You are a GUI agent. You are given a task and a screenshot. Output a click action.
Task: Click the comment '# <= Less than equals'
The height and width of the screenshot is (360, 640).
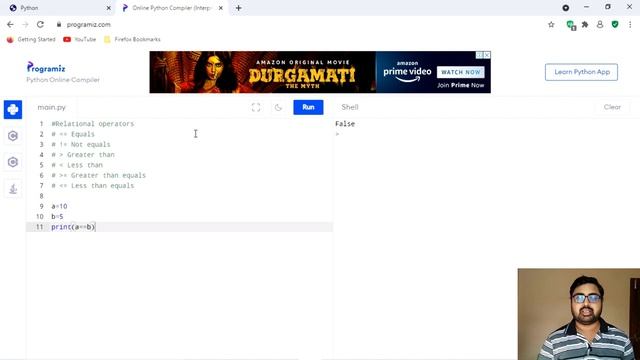pyautogui.click(x=93, y=186)
